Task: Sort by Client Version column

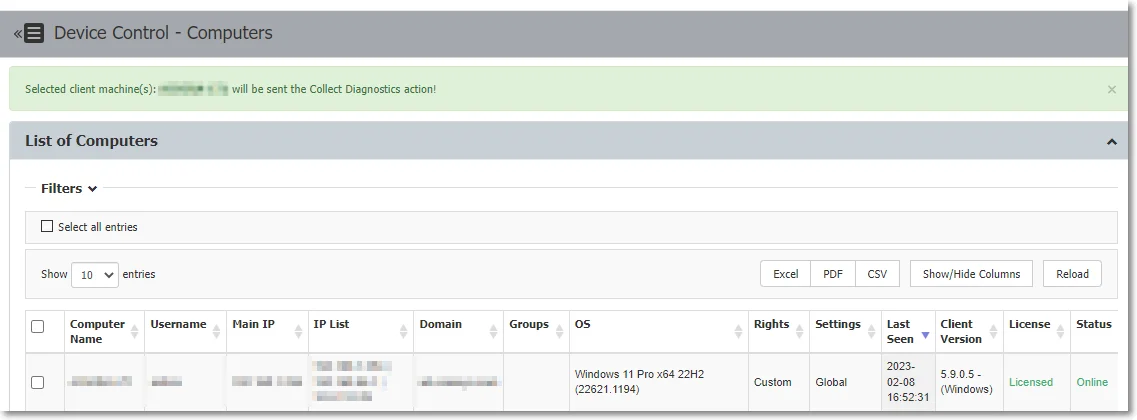Action: 969,332
